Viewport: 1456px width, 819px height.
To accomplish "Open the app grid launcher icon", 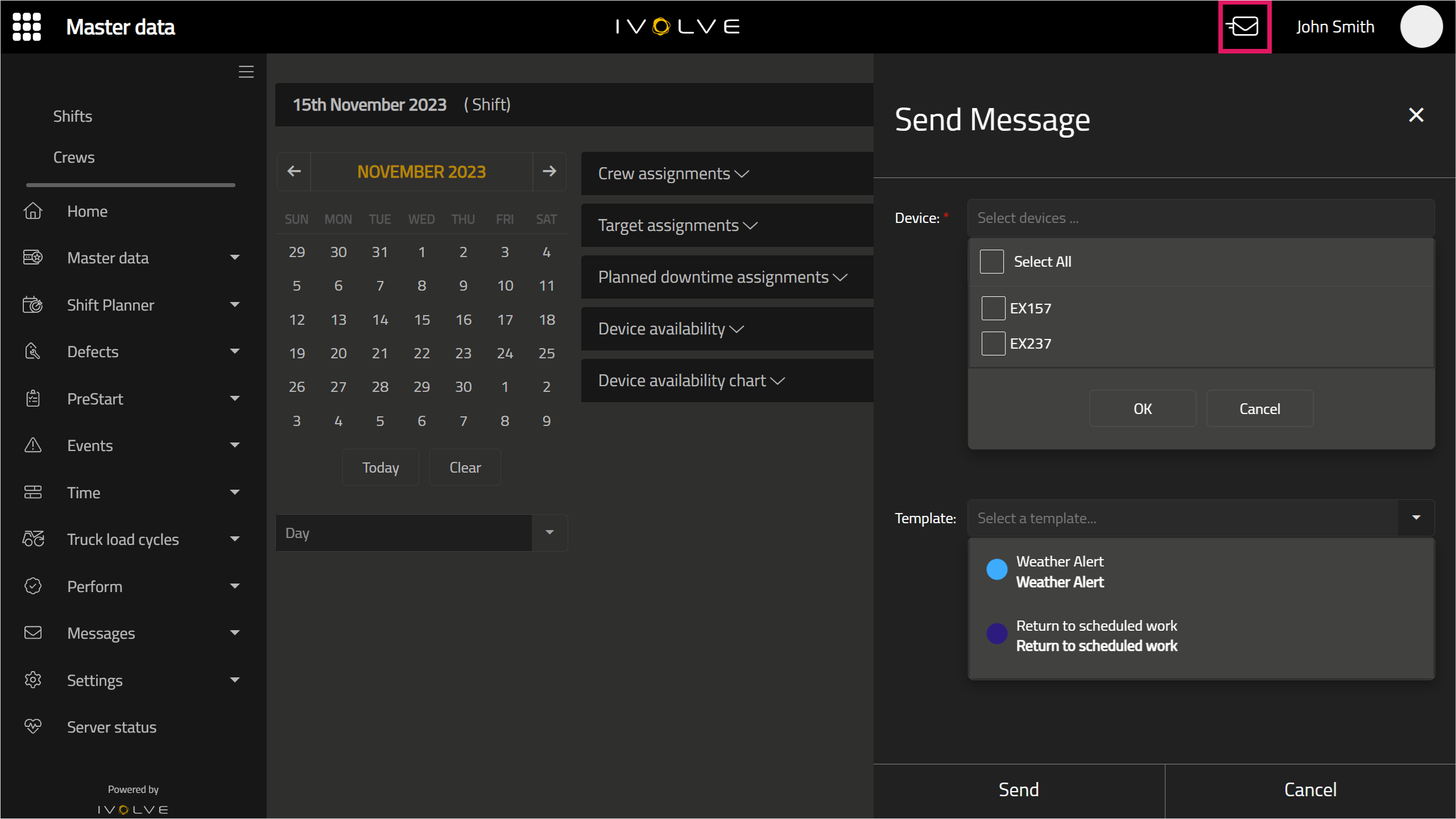I will point(27,27).
